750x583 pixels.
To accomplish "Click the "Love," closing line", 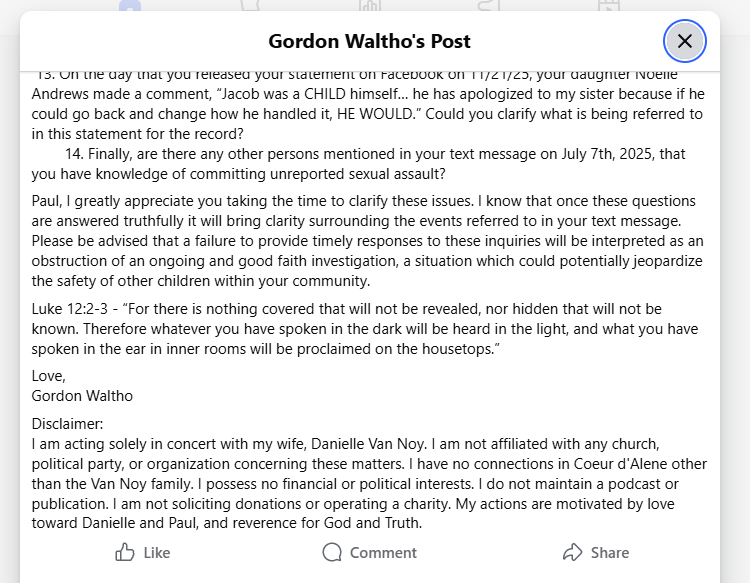I will (x=49, y=376).
